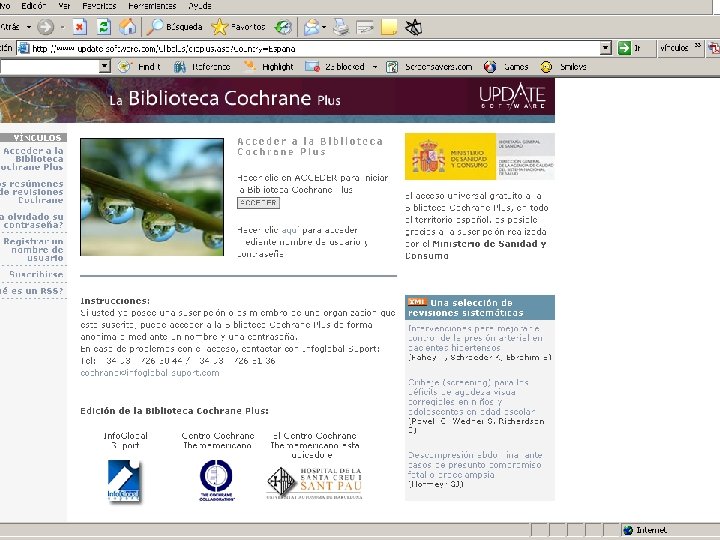Image resolution: width=720 pixels, height=540 pixels.
Task: Click the address bar URL field
Action: pyautogui.click(x=315, y=48)
